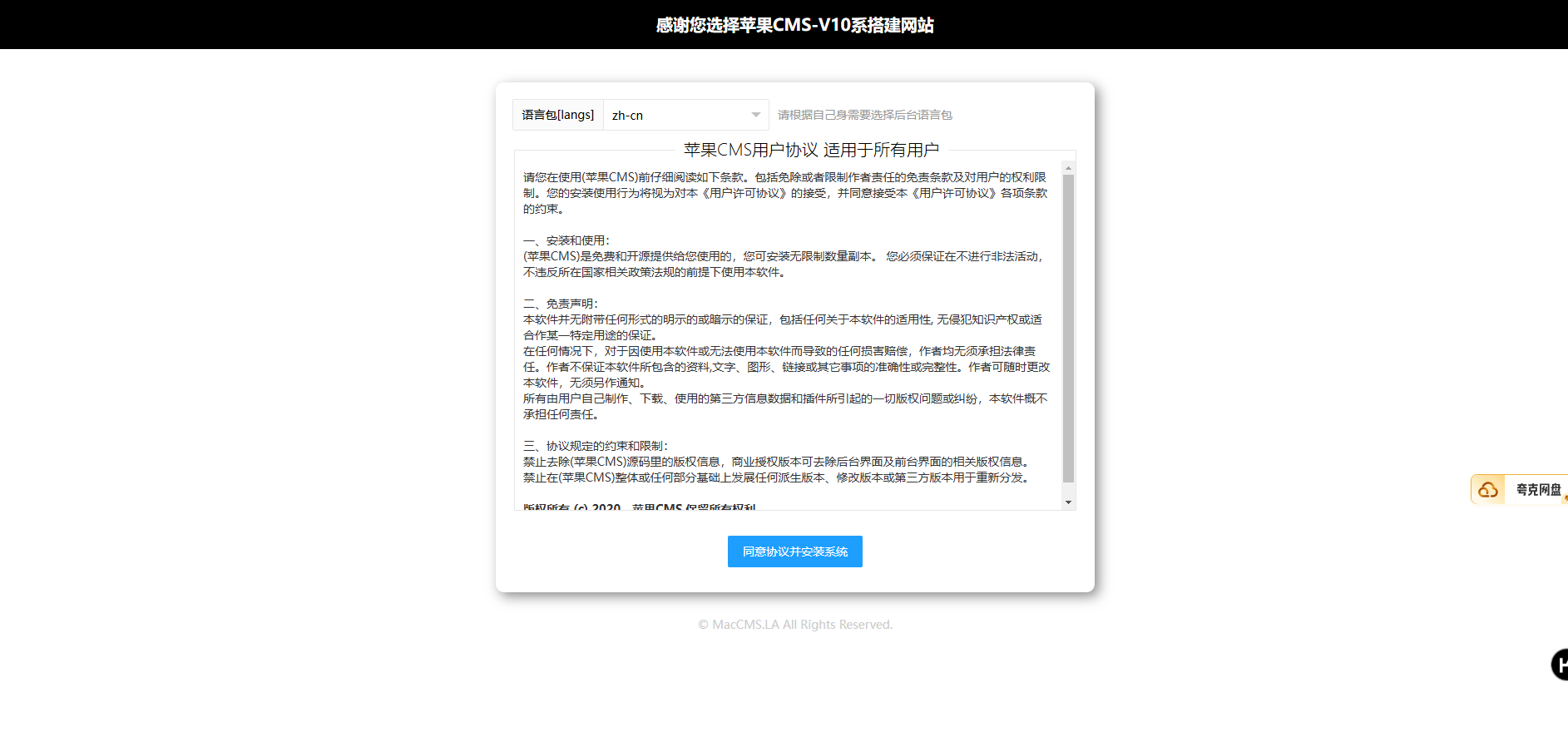Image resolution: width=1568 pixels, height=742 pixels.
Task: Click the line starting with 禁止在(苹果CMS)整体或任何部分
Action: 778,477
